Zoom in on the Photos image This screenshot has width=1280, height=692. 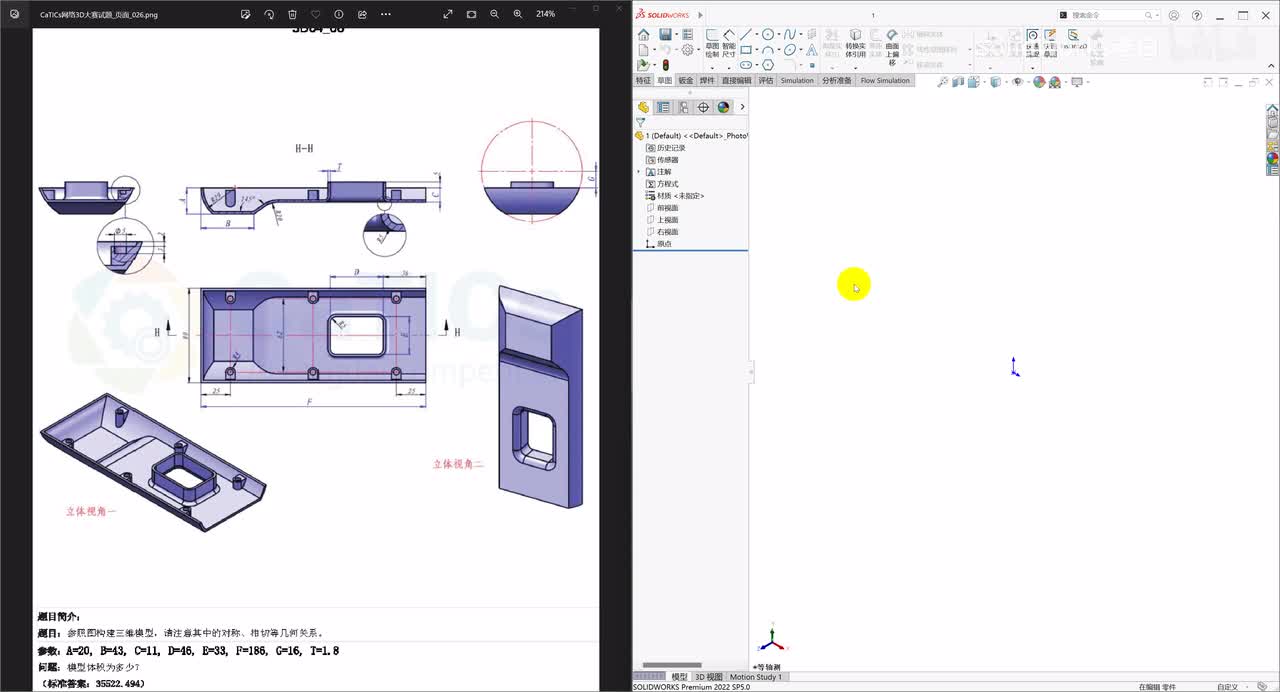coord(518,14)
